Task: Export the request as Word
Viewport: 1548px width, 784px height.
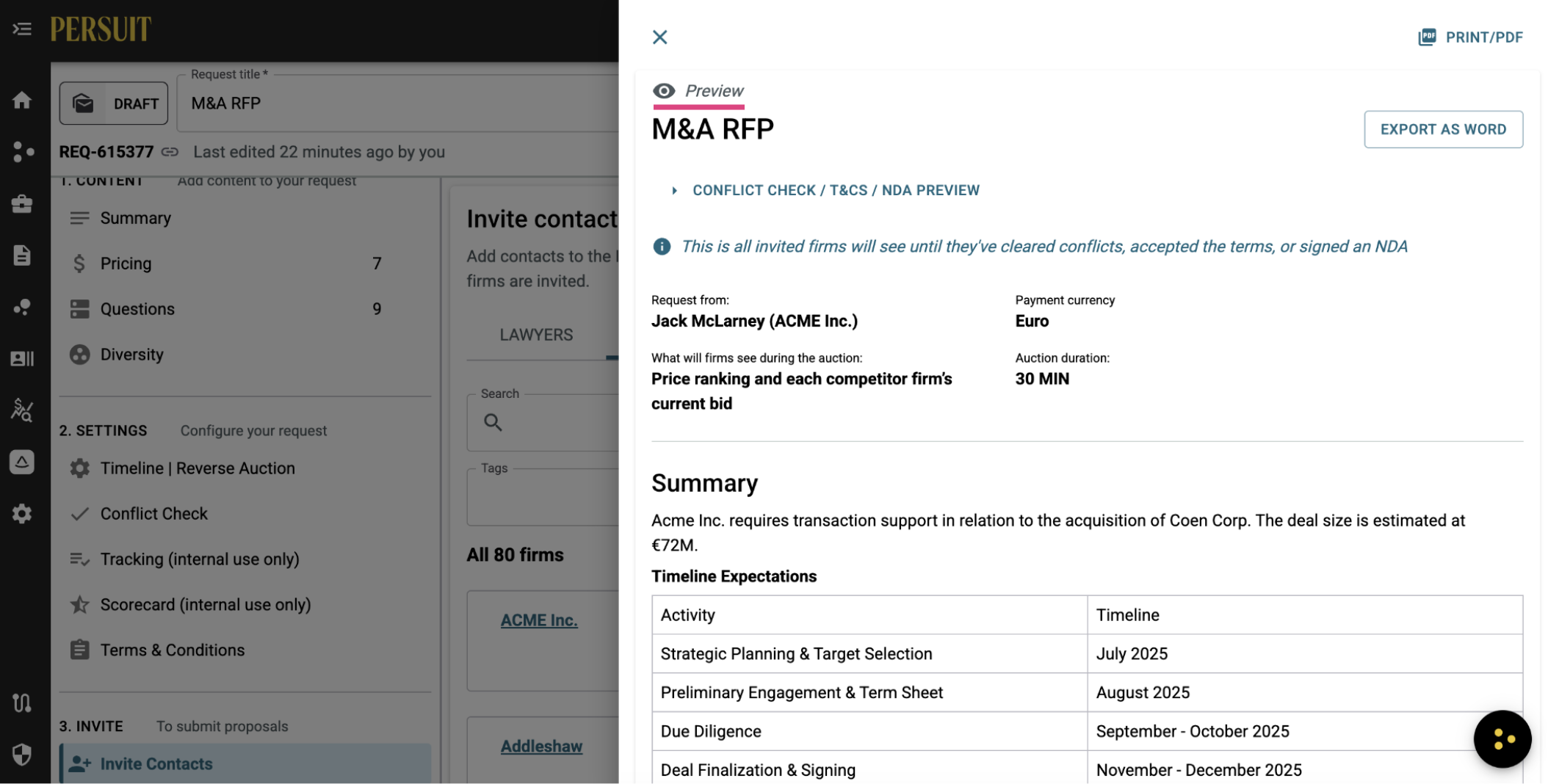Action: pyautogui.click(x=1443, y=129)
